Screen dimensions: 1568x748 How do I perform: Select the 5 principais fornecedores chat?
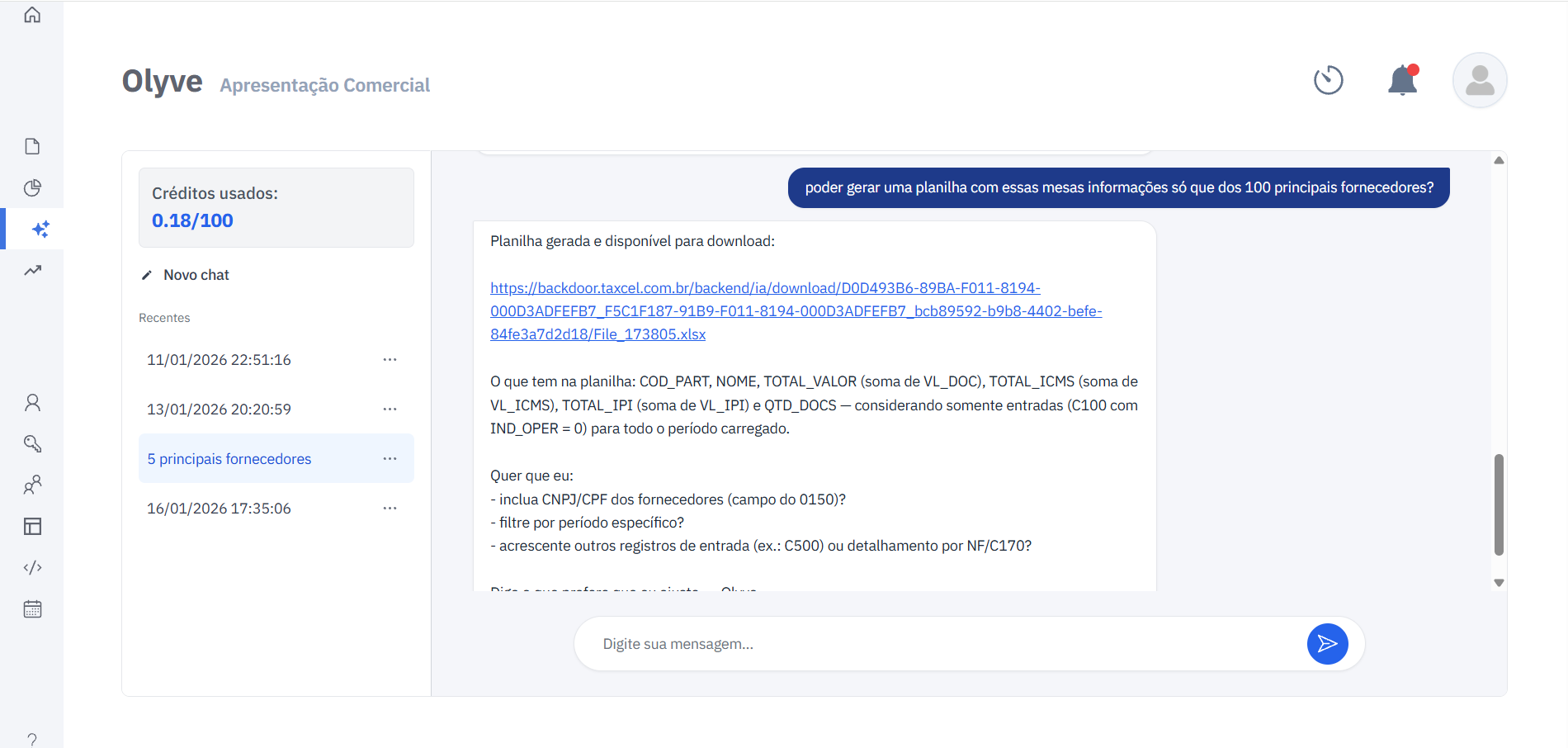click(x=229, y=459)
